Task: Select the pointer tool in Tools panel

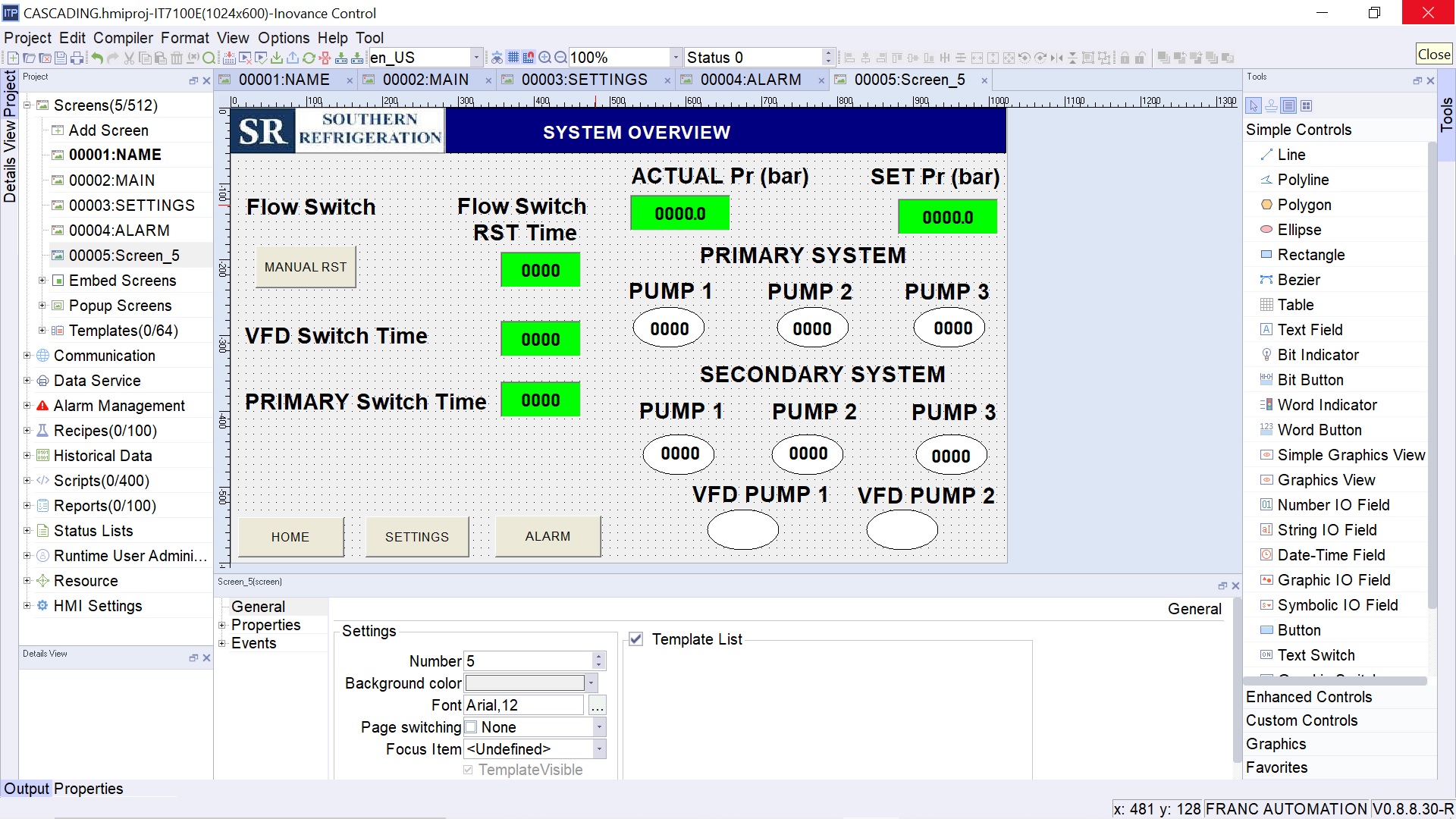Action: pyautogui.click(x=1254, y=105)
